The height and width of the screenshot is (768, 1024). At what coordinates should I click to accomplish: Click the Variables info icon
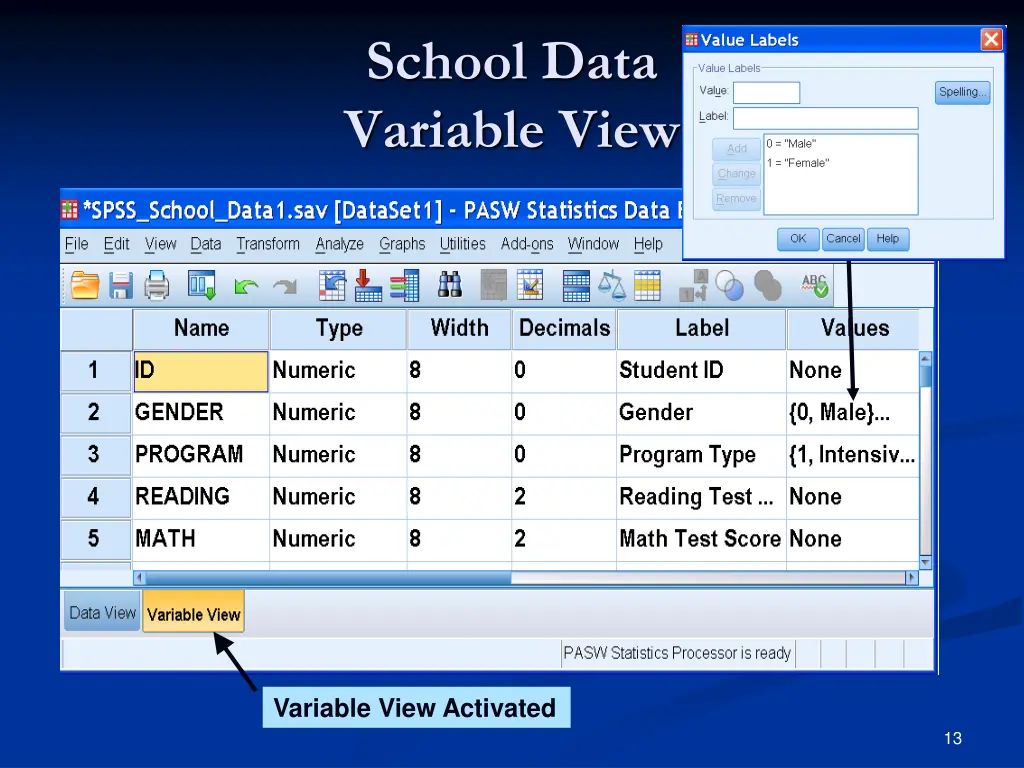tap(405, 285)
